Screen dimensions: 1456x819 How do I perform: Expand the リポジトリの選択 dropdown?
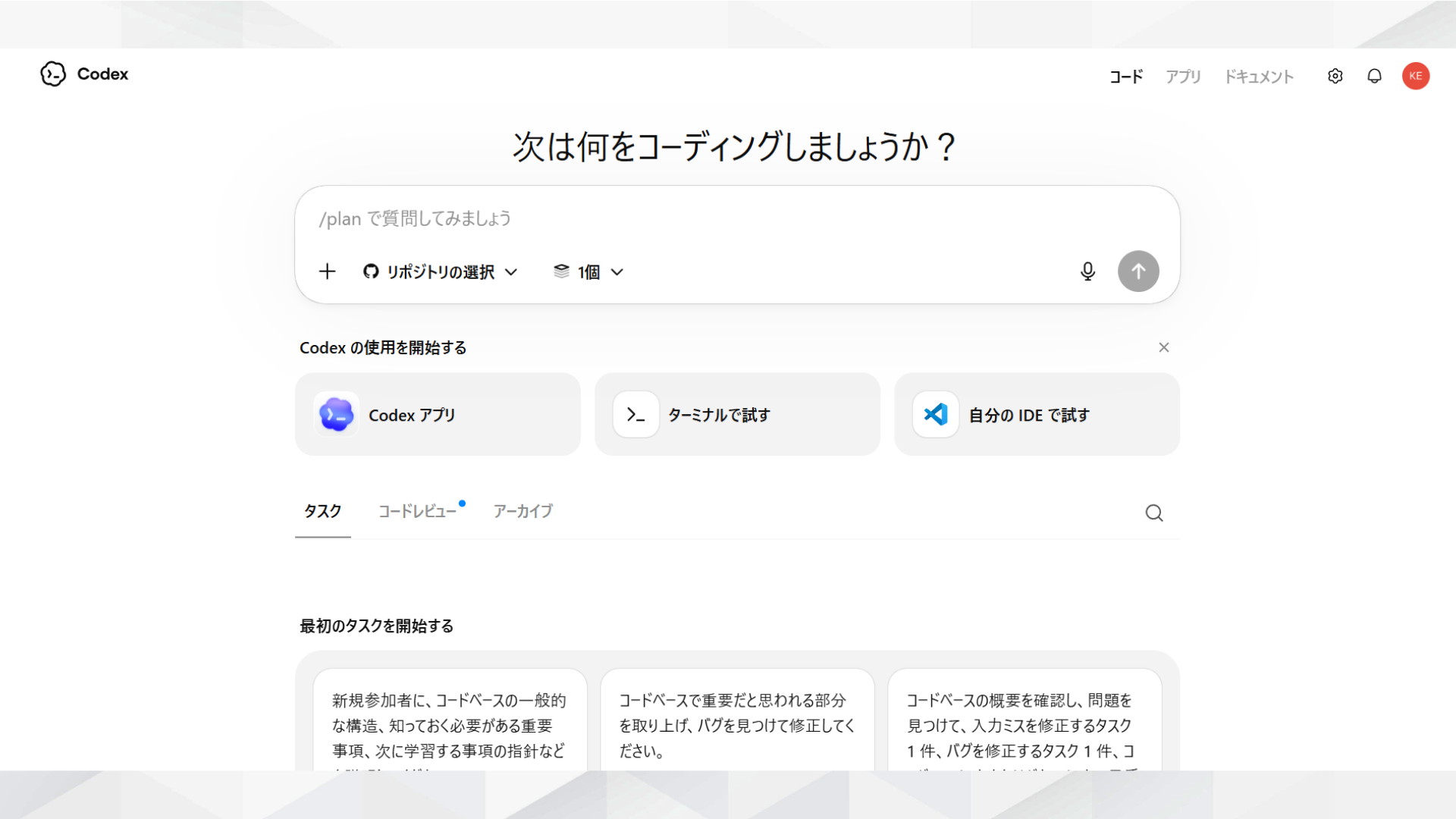pos(441,271)
